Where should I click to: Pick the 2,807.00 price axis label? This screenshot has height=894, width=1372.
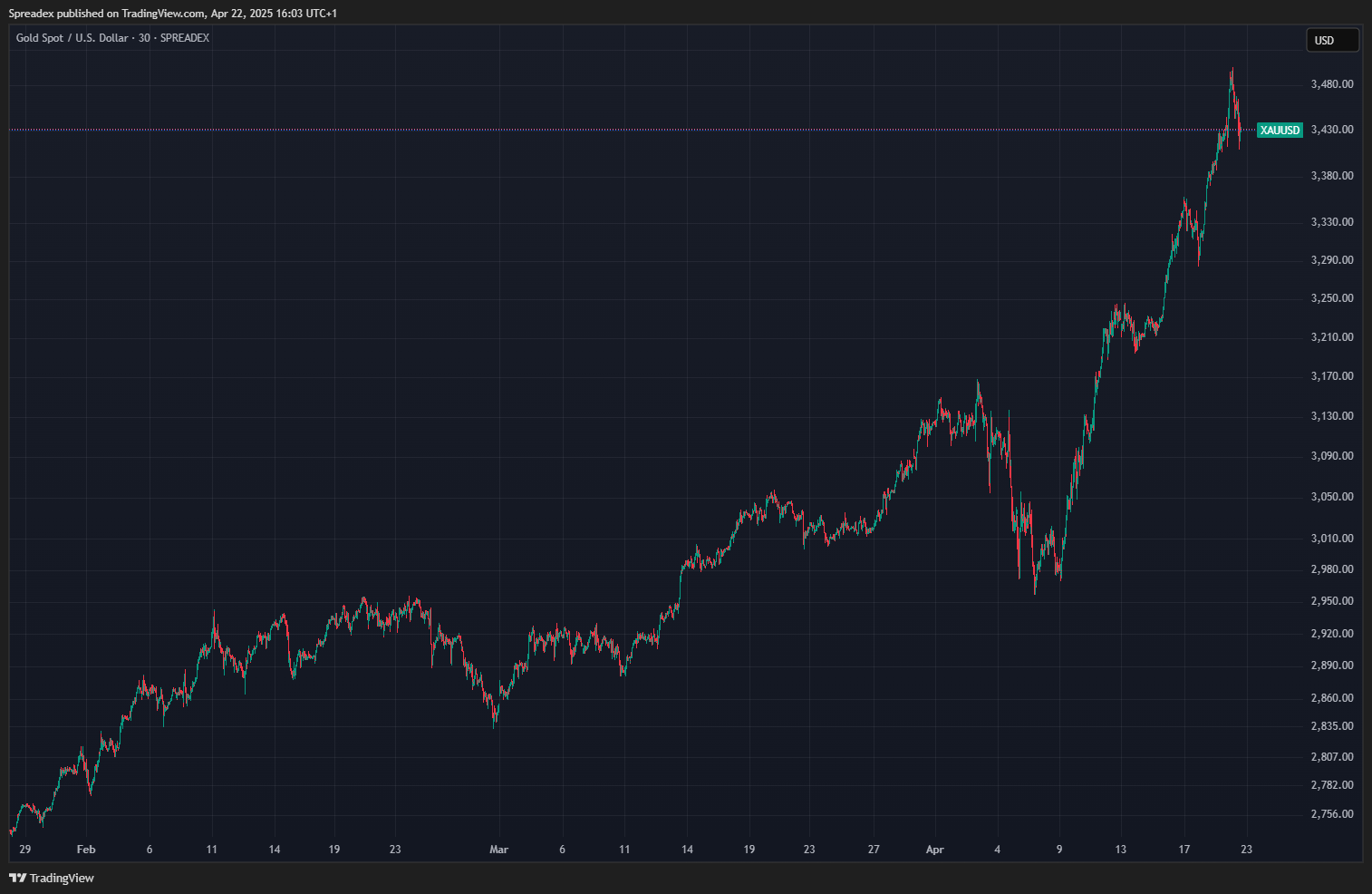coord(1332,757)
